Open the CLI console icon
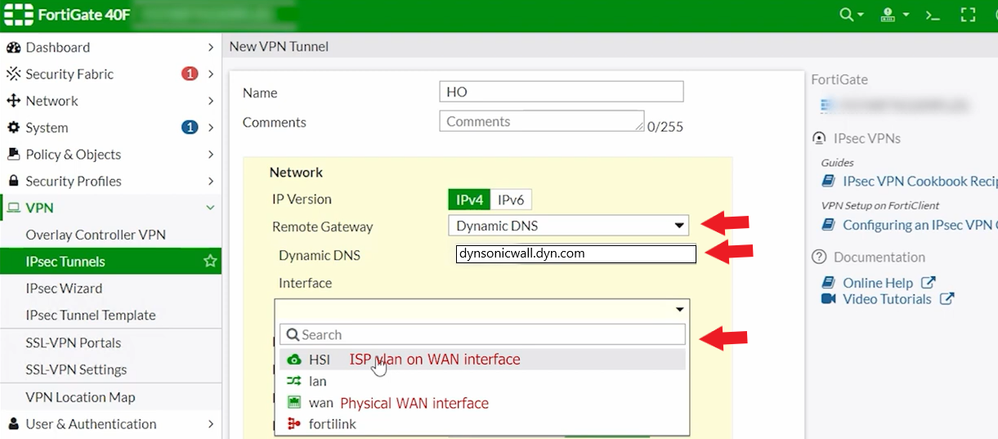 coord(933,15)
